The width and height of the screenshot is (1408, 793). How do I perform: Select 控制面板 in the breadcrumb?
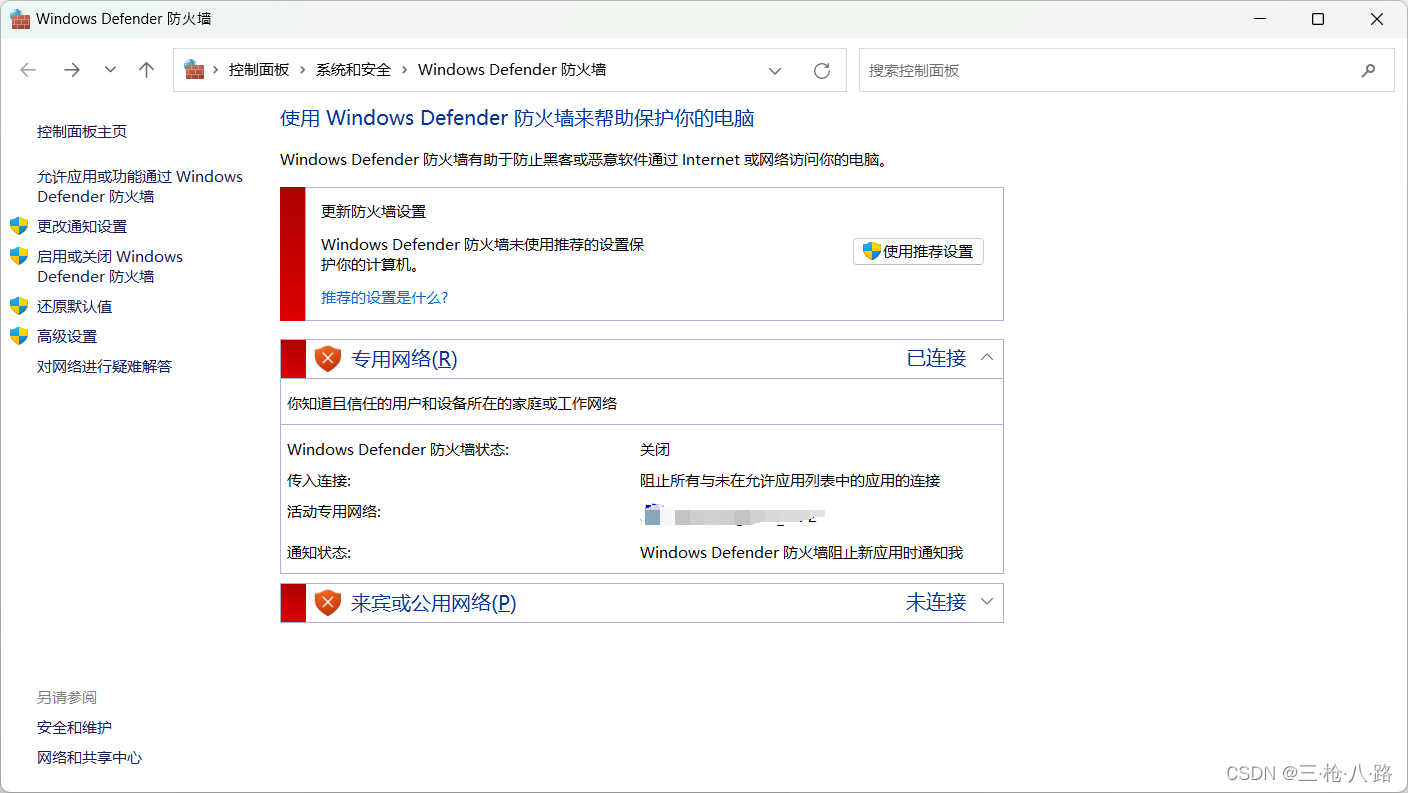[259, 70]
